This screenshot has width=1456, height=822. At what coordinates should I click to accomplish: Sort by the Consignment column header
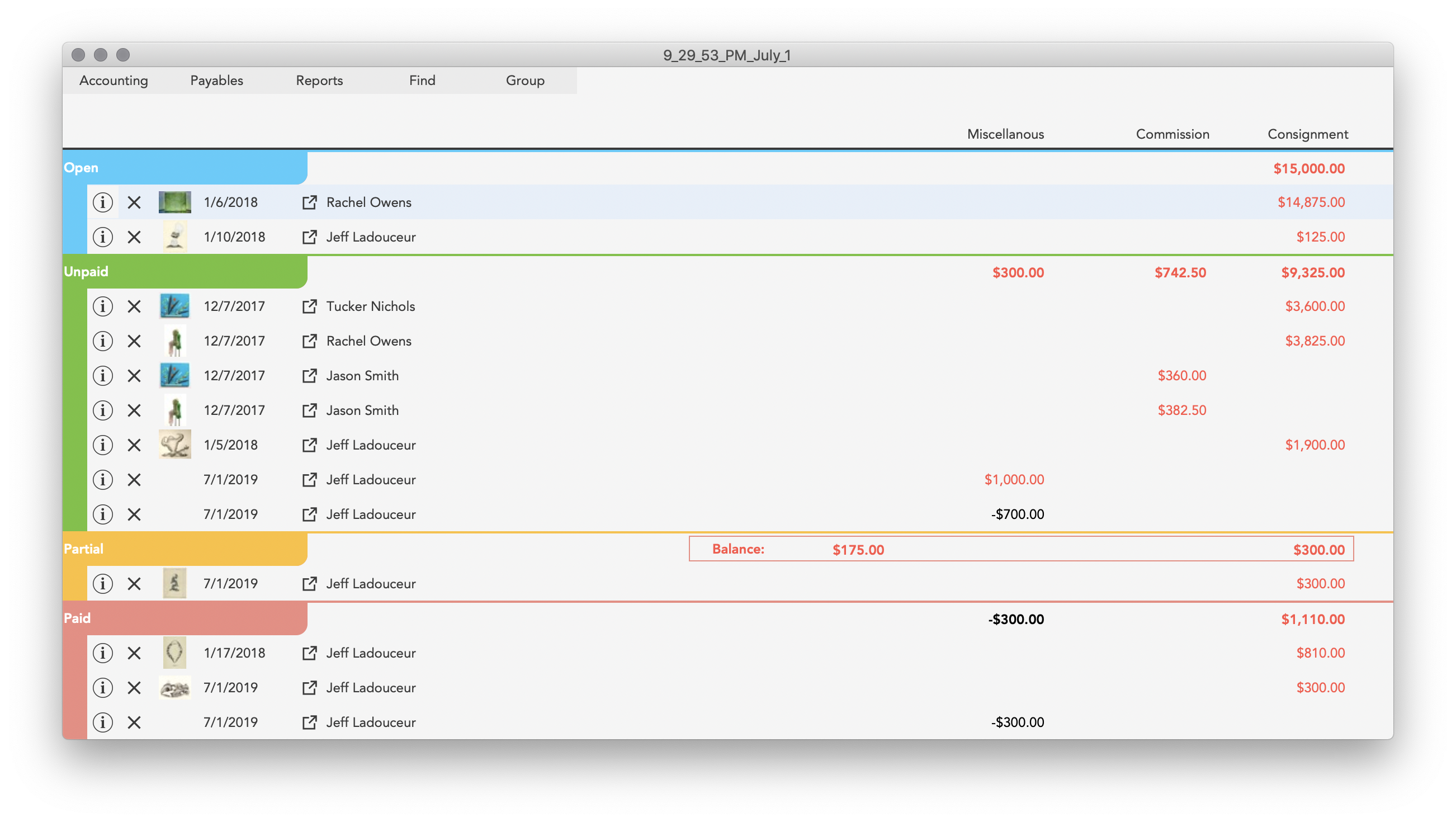point(1308,134)
